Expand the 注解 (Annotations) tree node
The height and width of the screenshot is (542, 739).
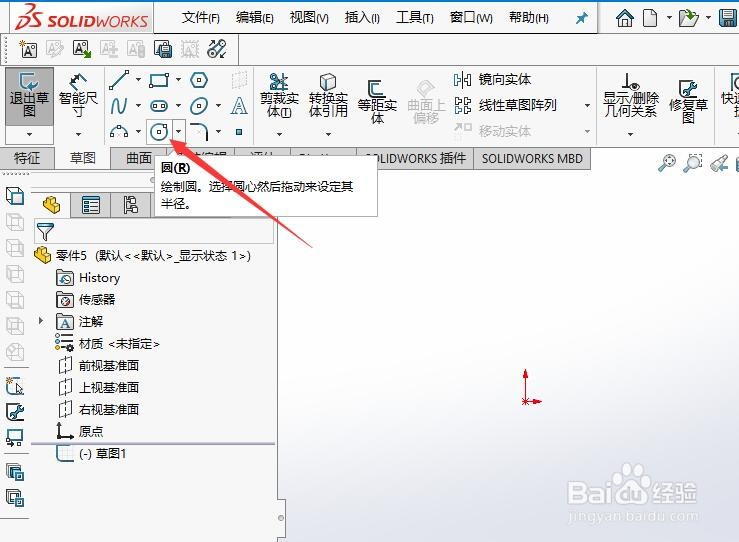(41, 321)
